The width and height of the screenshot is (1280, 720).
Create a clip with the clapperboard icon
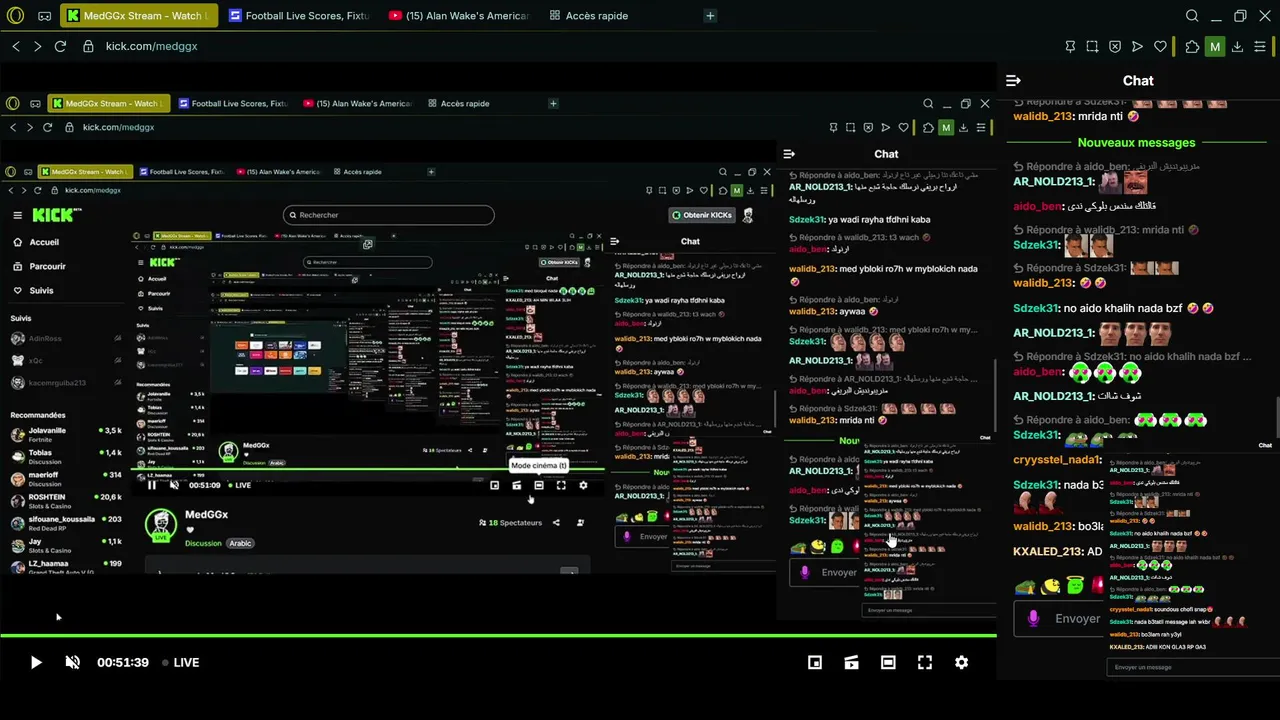[851, 662]
